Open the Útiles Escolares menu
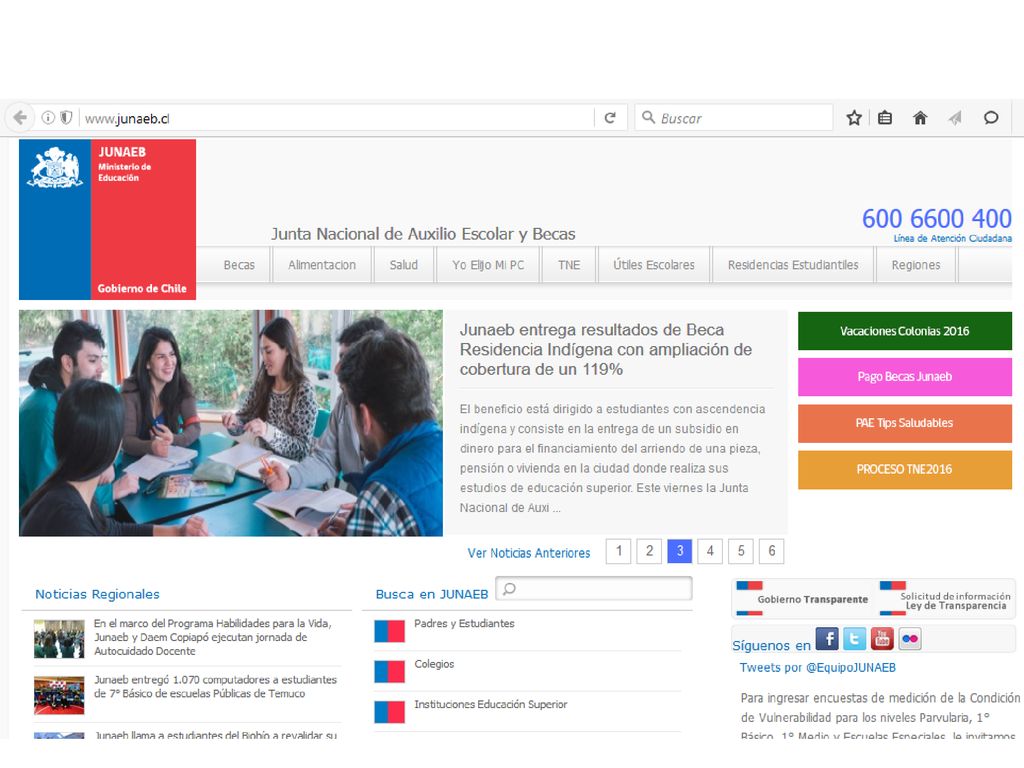1024x768 pixels. (x=654, y=264)
